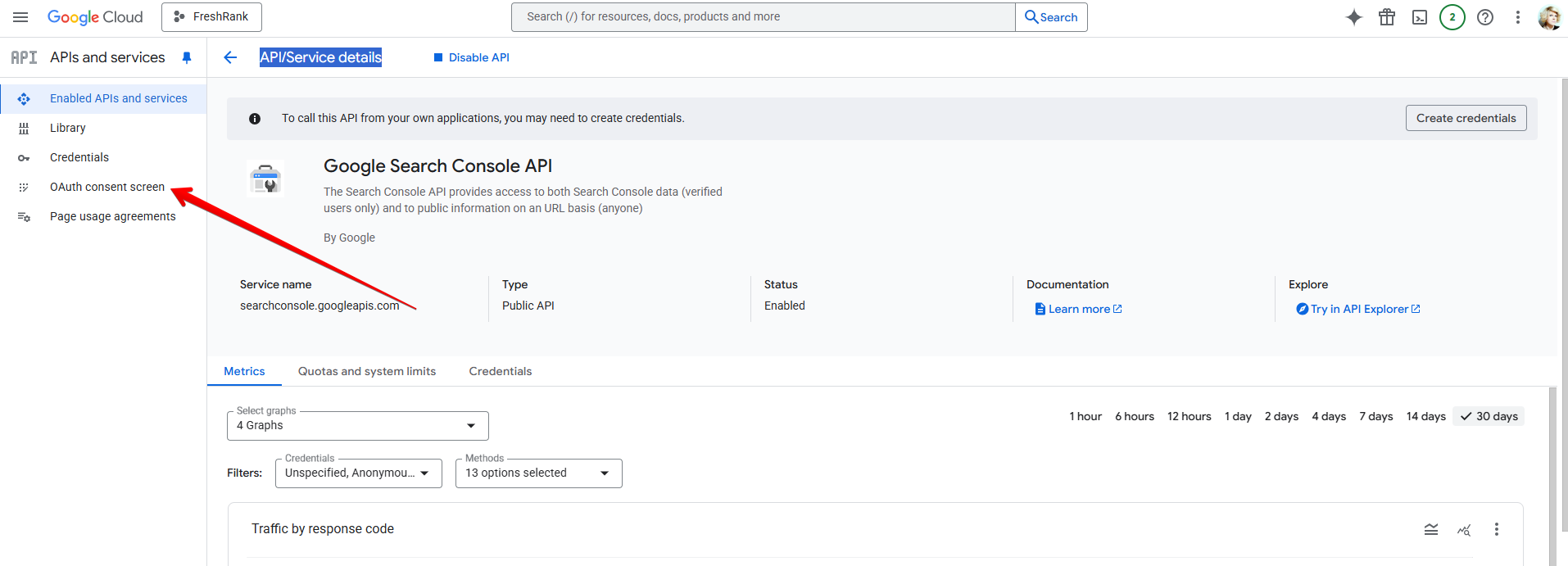
Task: Expand the Select graphs dropdown
Action: pyautogui.click(x=358, y=426)
